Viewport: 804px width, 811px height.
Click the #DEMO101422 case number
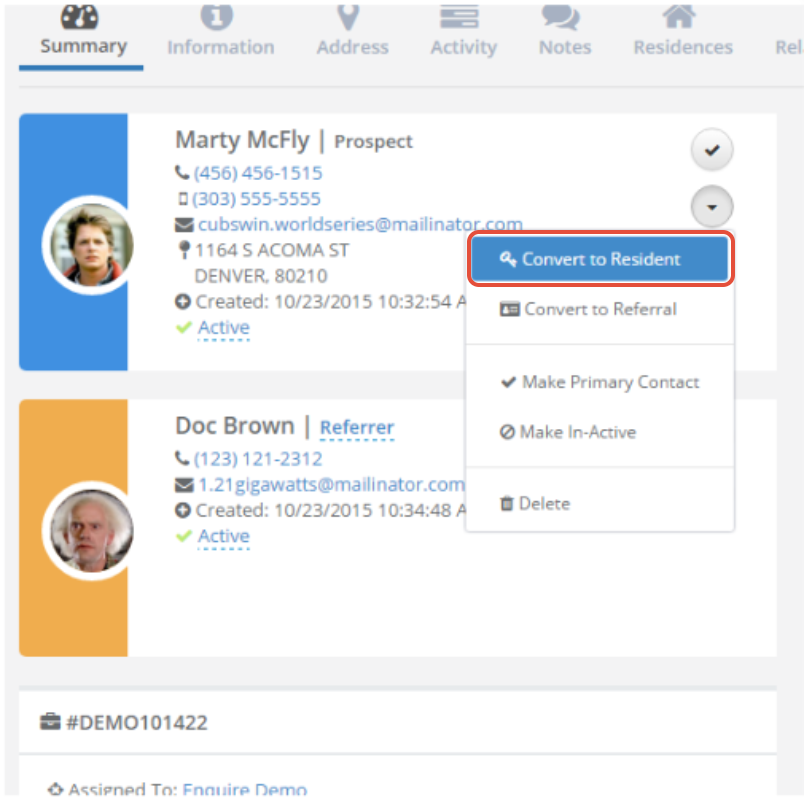137,723
